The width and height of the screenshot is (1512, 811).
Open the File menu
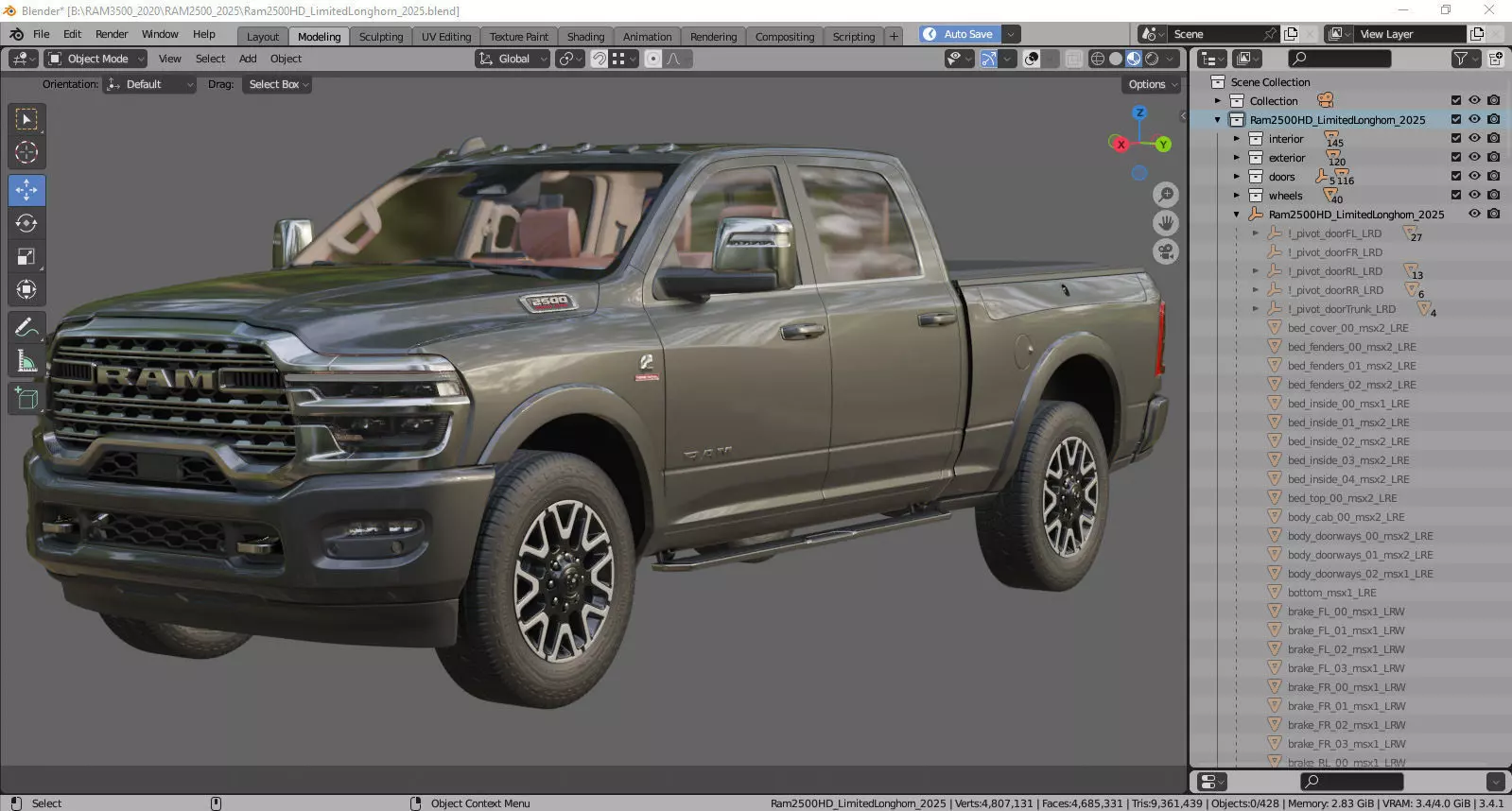point(42,34)
